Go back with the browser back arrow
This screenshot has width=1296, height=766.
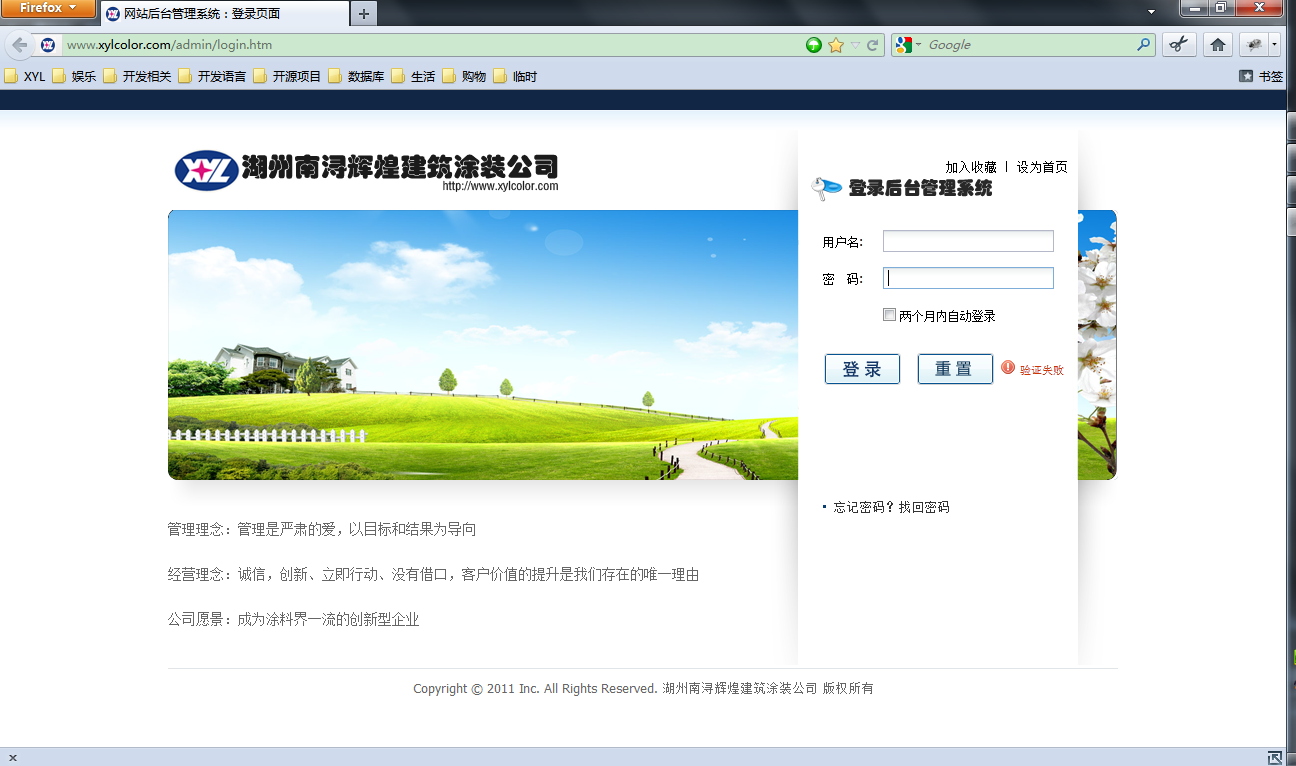[x=19, y=45]
